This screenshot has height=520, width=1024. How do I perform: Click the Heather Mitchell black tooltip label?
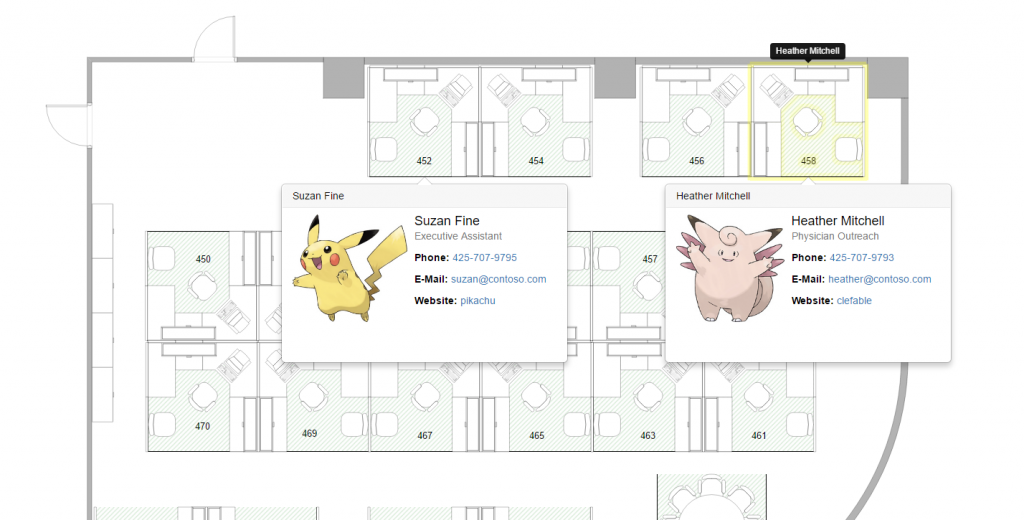pos(808,51)
